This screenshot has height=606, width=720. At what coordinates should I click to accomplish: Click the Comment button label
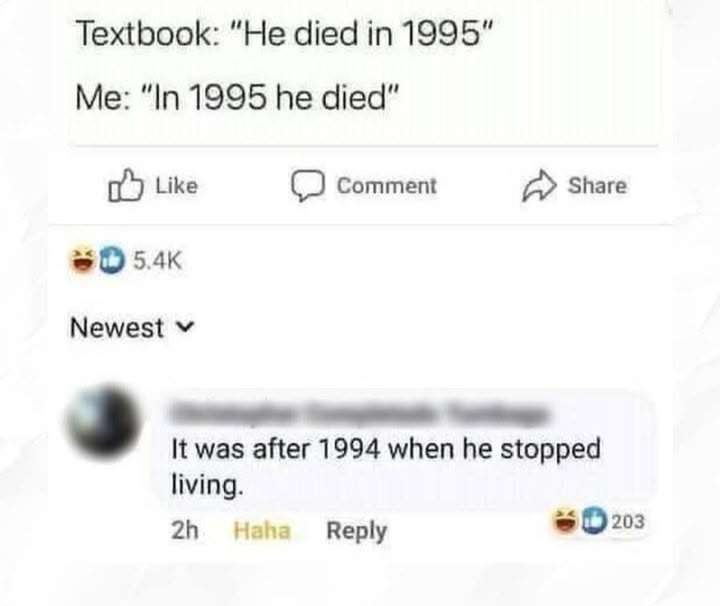[x=387, y=186]
